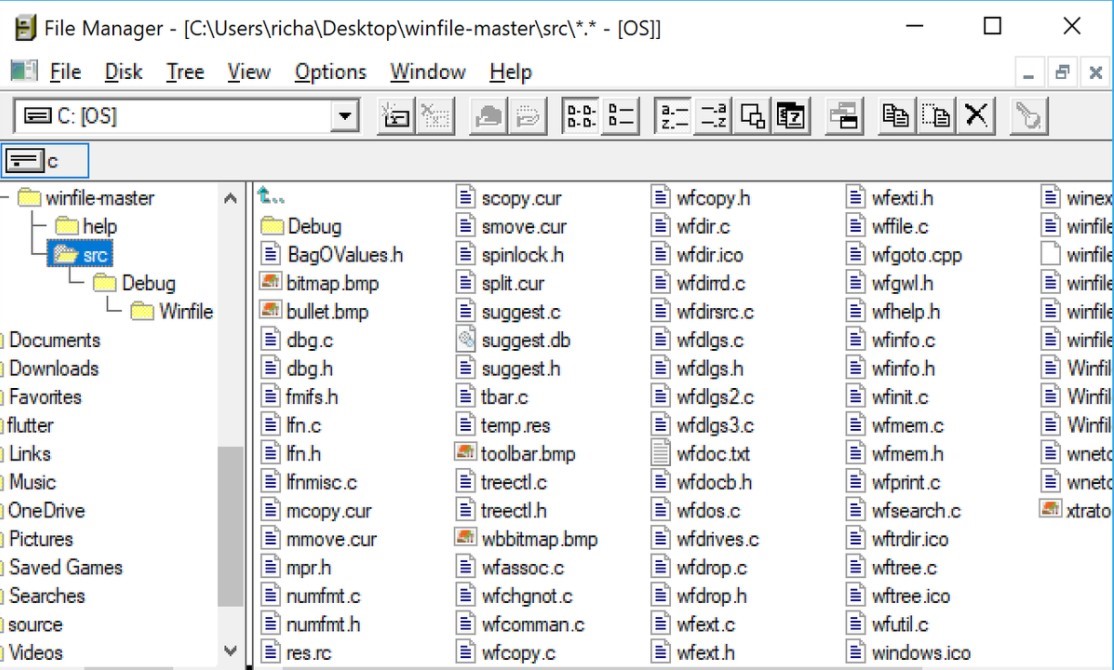The width and height of the screenshot is (1114, 670).
Task: Select the file BagOValues.h
Action: 332,254
